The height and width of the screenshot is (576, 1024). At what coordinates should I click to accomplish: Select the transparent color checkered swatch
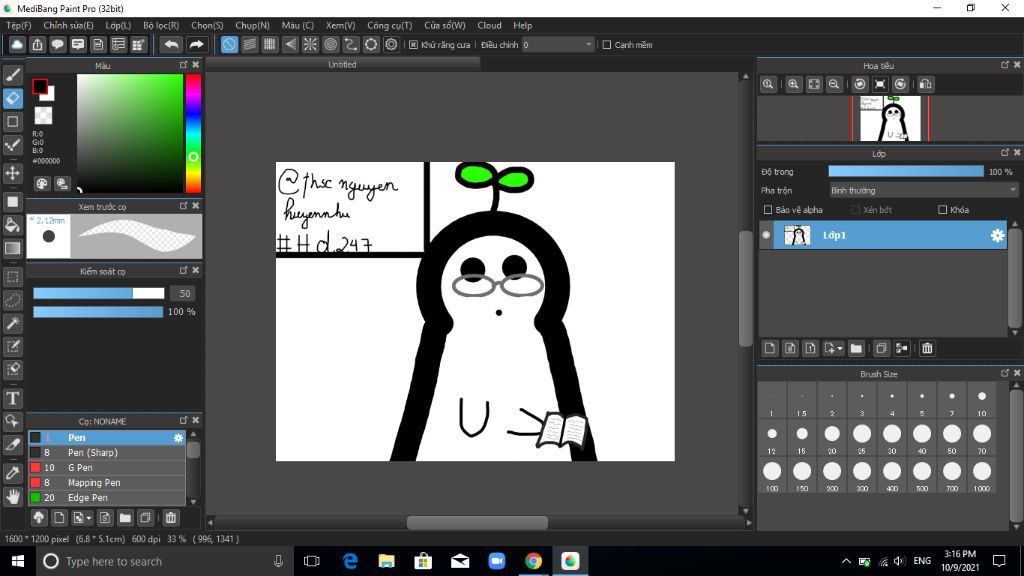point(43,116)
